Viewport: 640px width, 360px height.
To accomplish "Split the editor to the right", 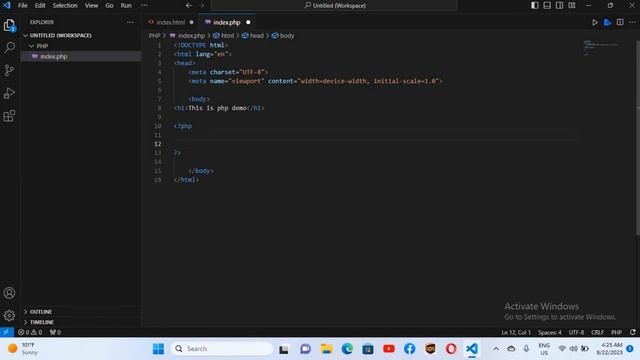I will pyautogui.click(x=620, y=22).
